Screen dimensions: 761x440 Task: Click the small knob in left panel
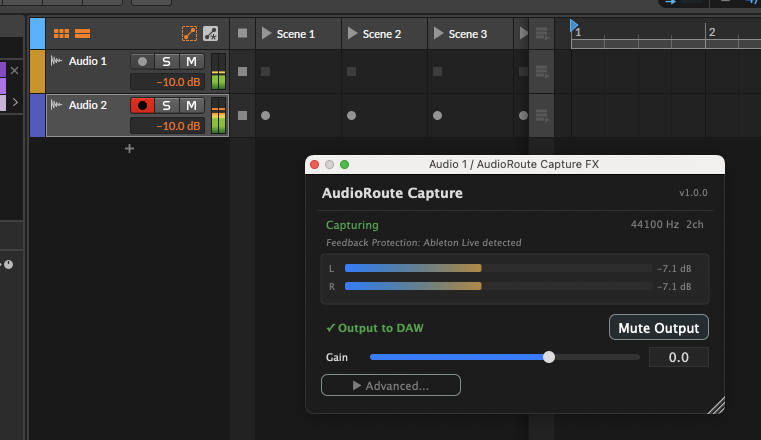8,264
